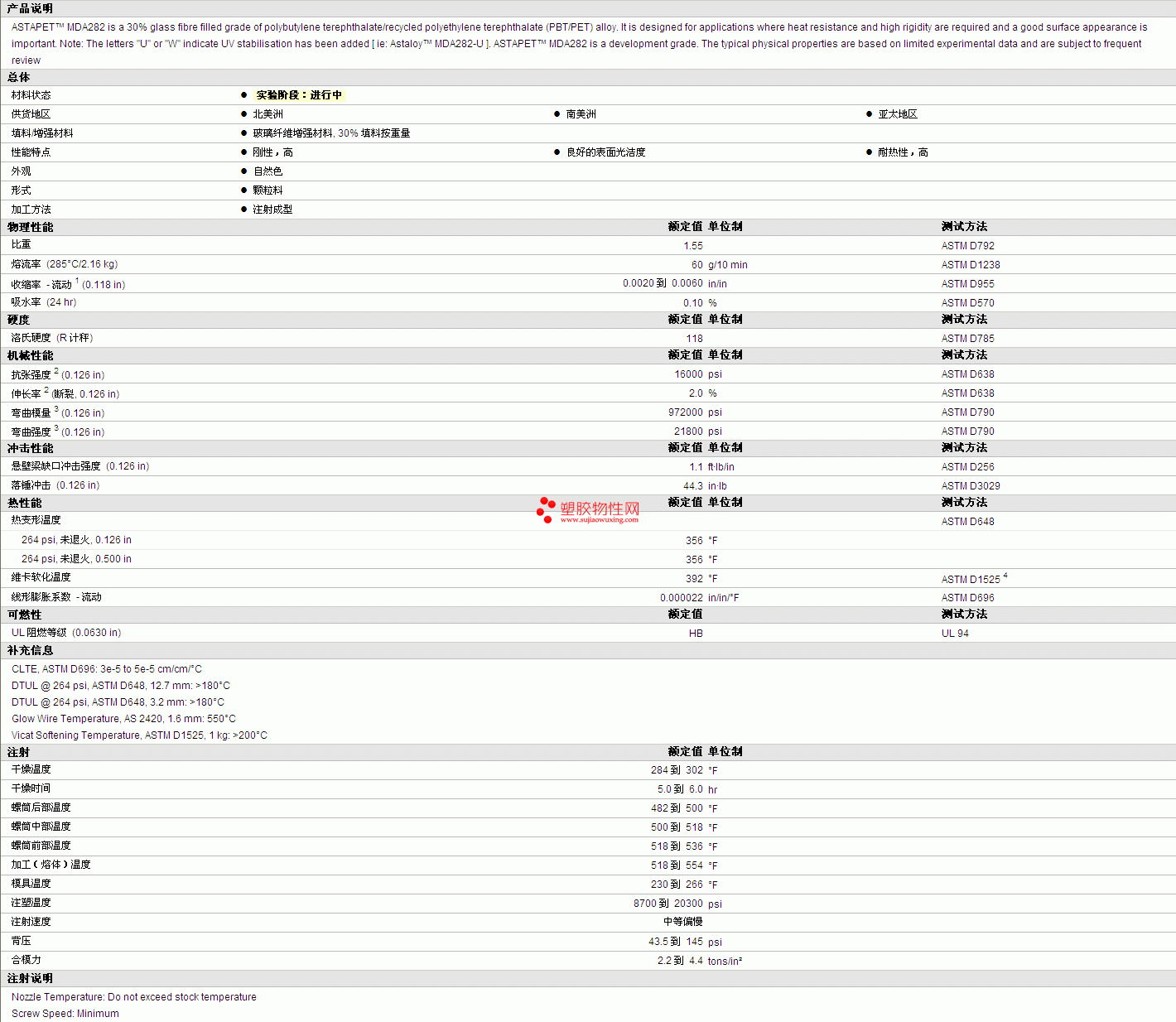Viewport: 1176px width, 1022px height.
Task: Select the 'ASTM D3029' test method
Action: (x=971, y=486)
